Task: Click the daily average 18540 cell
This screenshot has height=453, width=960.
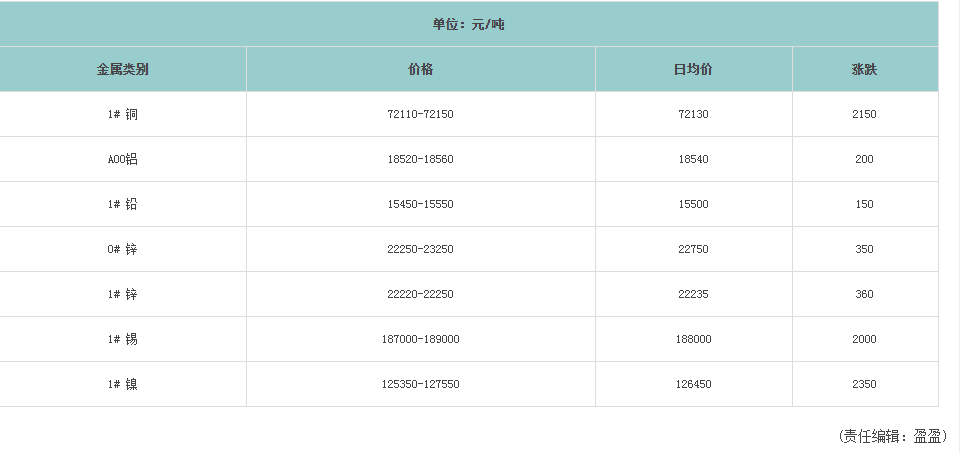Action: point(693,160)
